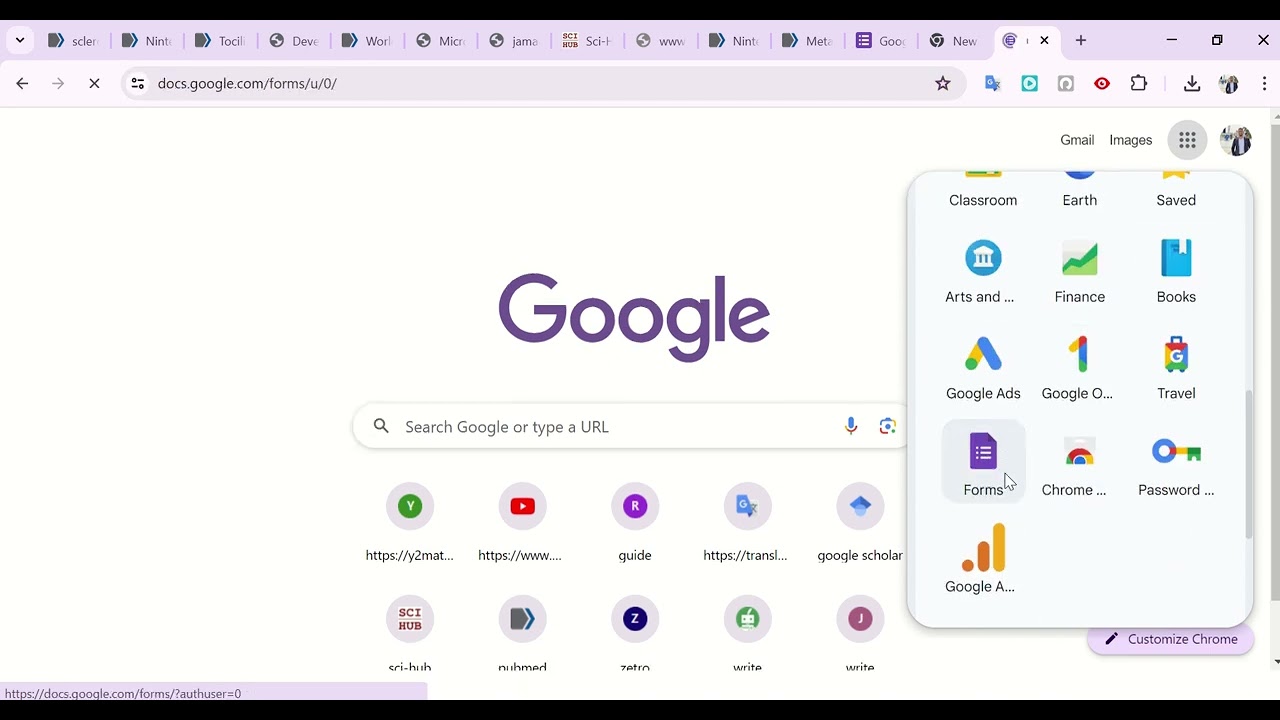Screen dimensions: 1280x720
Task: Open Password Manager app
Action: click(1176, 465)
